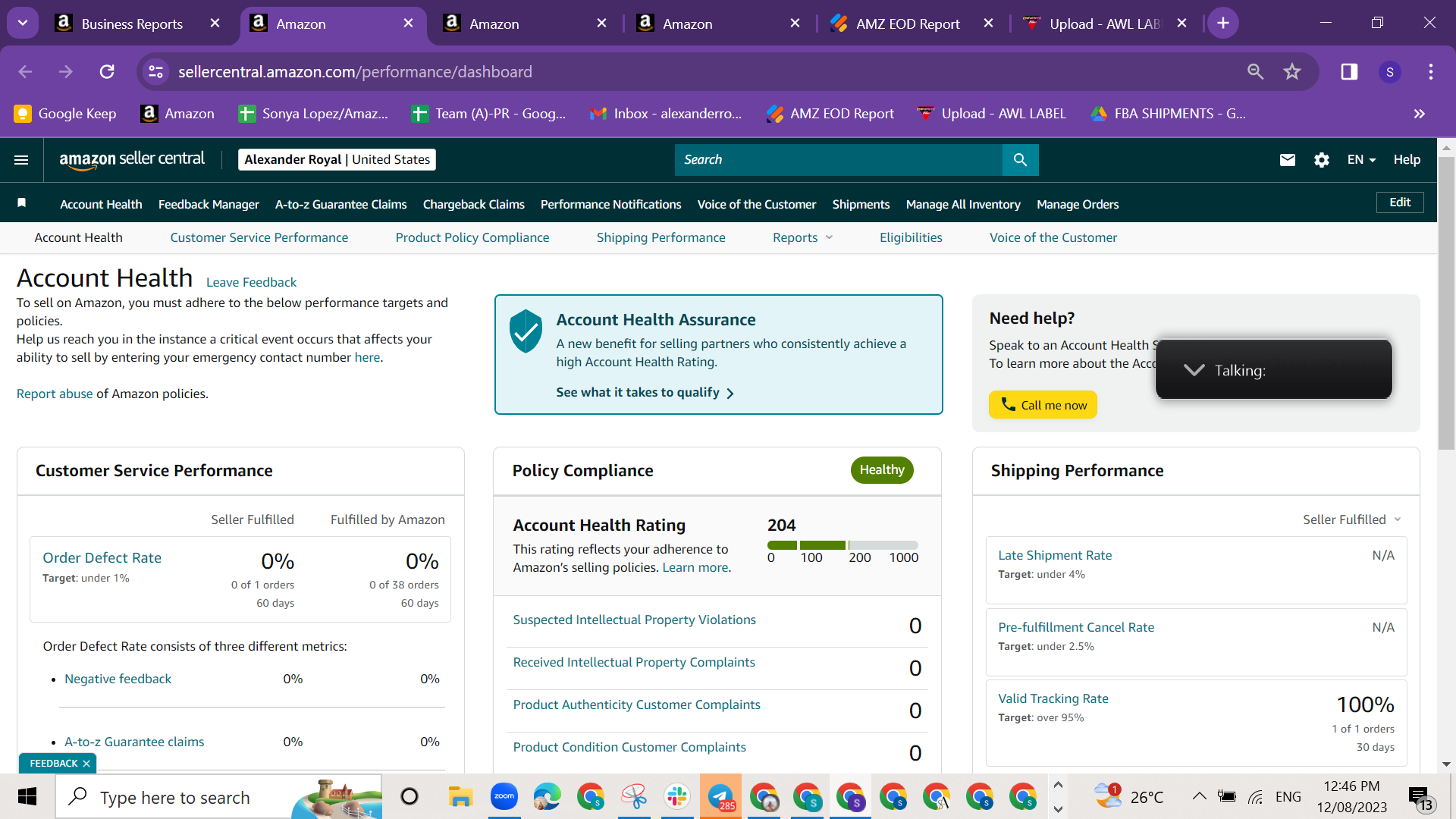Show hidden system tray icons
This screenshot has width=1456, height=819.
pos(1199,796)
